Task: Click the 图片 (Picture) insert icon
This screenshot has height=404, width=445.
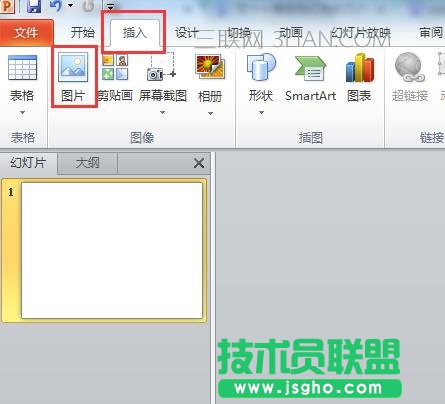Action: (x=73, y=68)
